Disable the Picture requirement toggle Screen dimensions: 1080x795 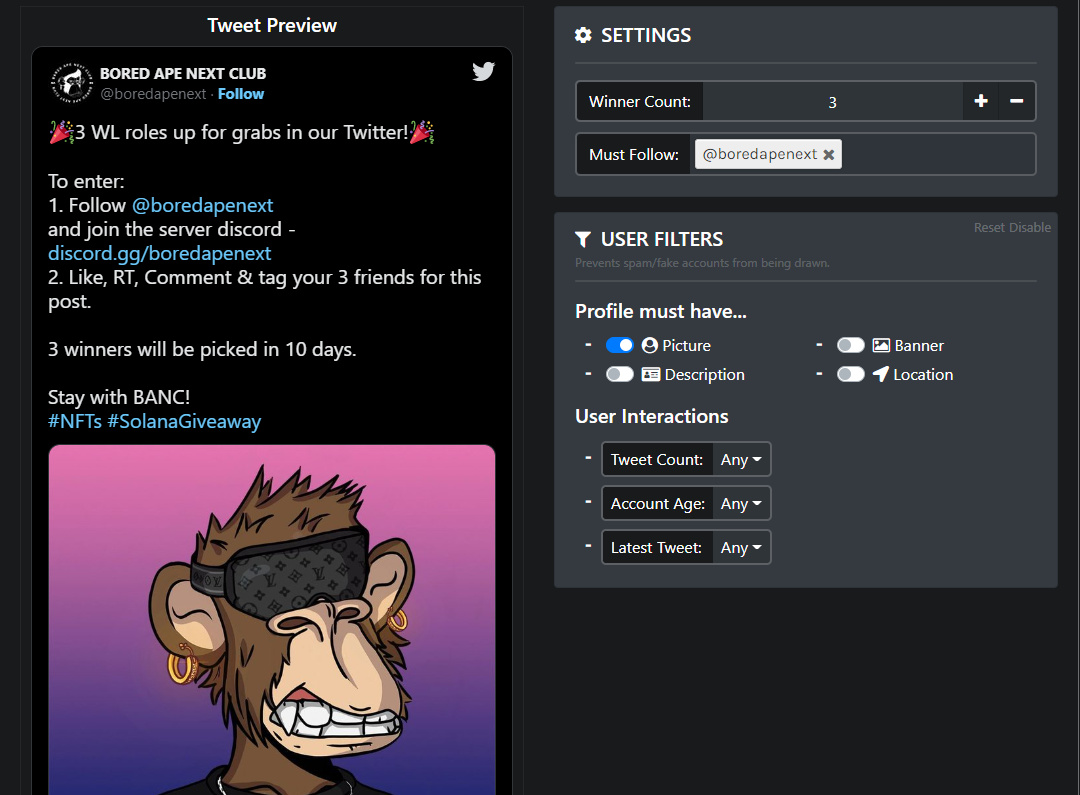click(x=620, y=344)
